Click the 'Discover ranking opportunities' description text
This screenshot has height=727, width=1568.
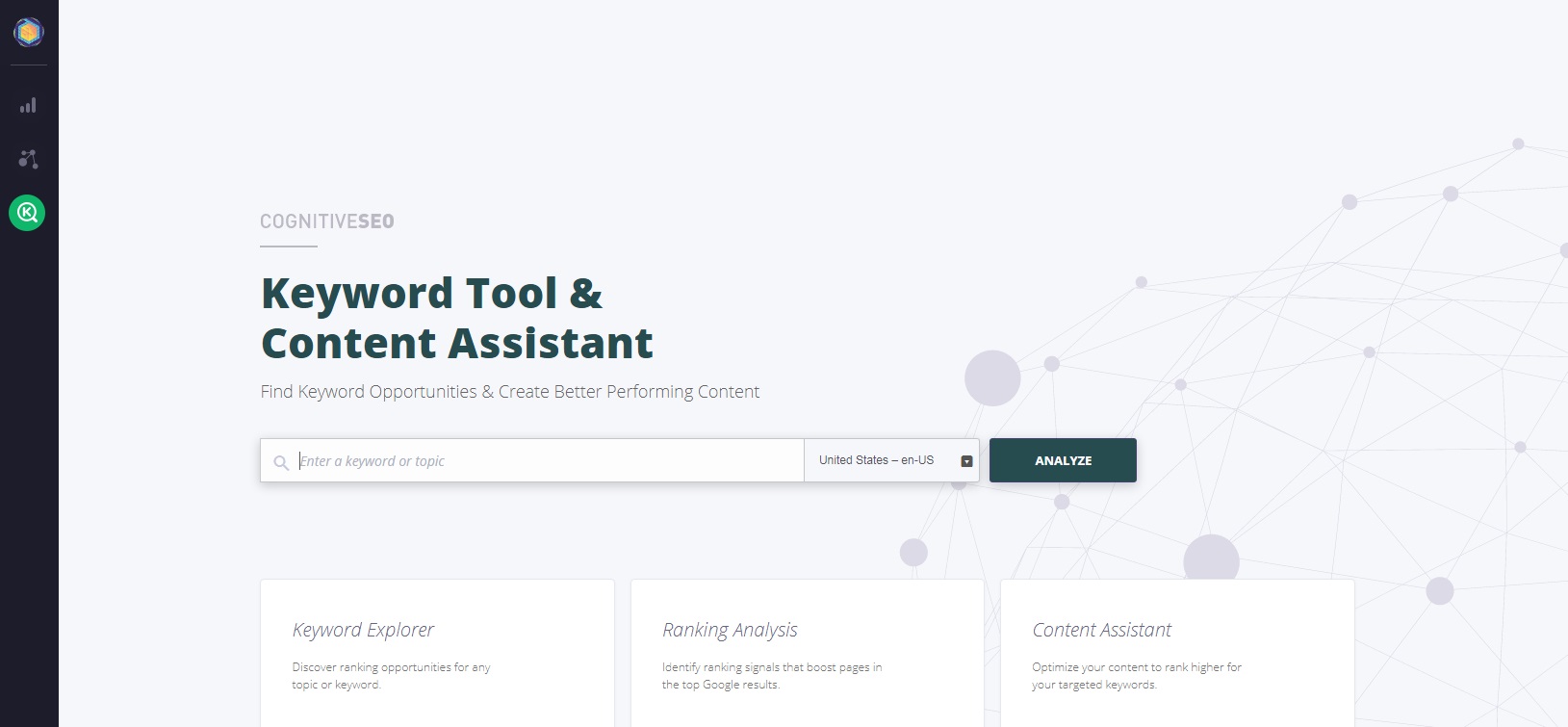[x=391, y=675]
